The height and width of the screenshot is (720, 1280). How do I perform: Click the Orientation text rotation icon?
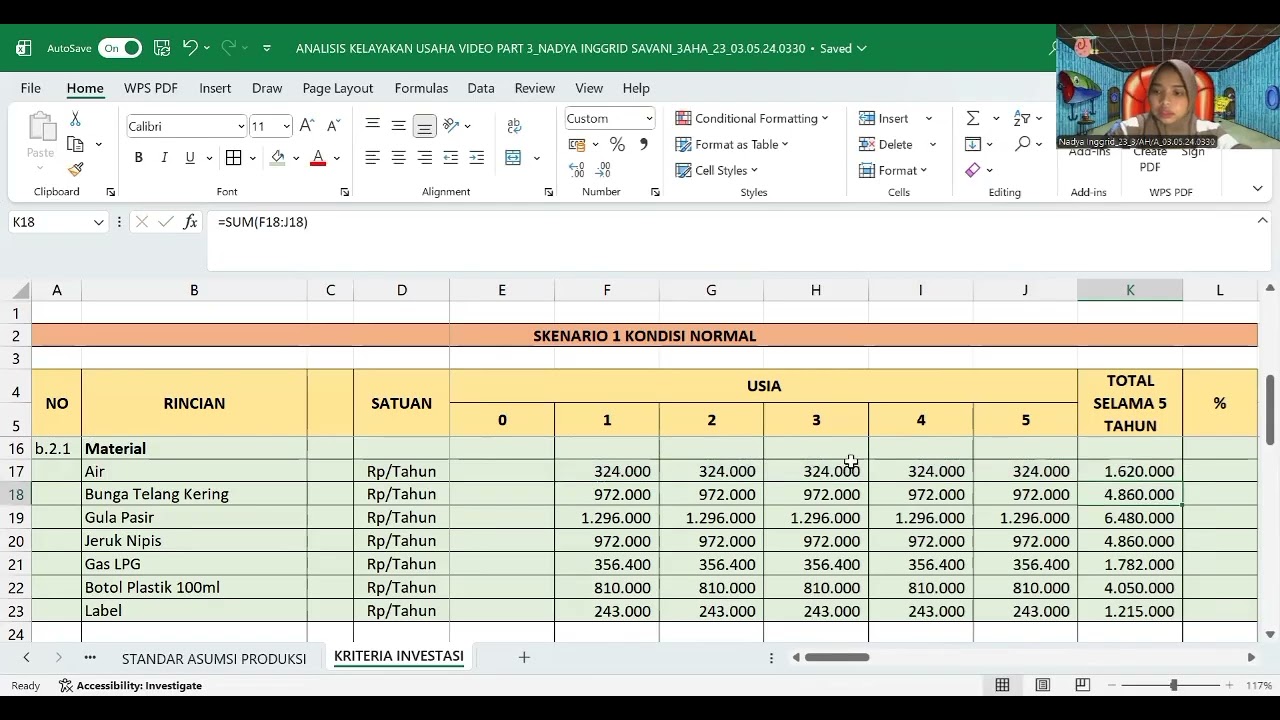point(451,125)
